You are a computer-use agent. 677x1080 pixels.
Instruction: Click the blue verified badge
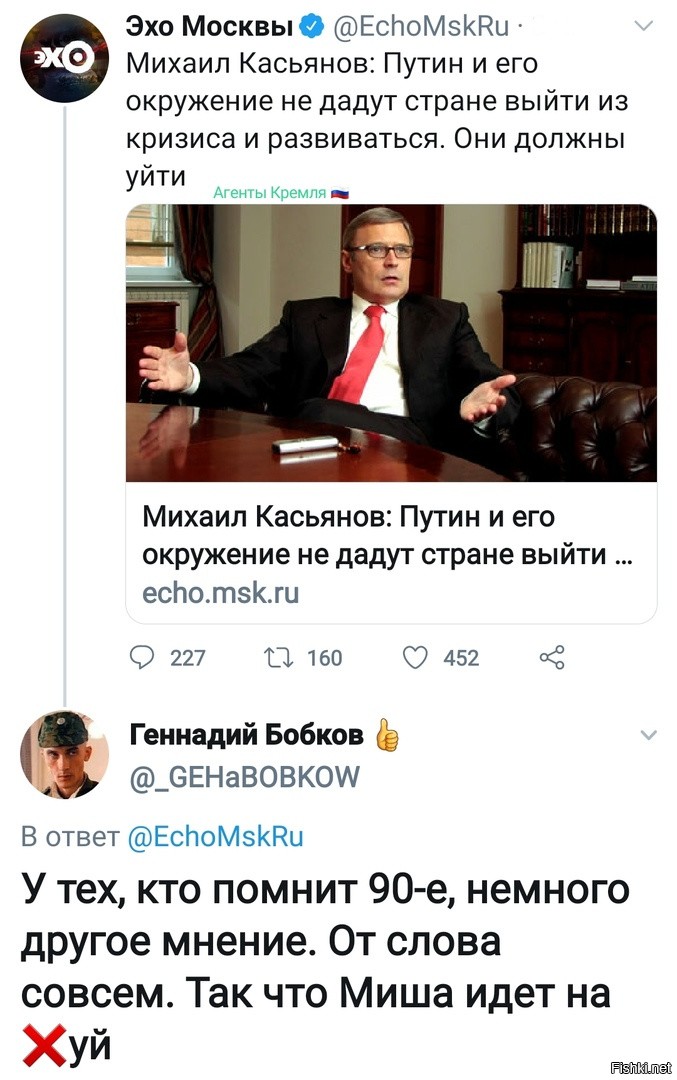[x=312, y=27]
